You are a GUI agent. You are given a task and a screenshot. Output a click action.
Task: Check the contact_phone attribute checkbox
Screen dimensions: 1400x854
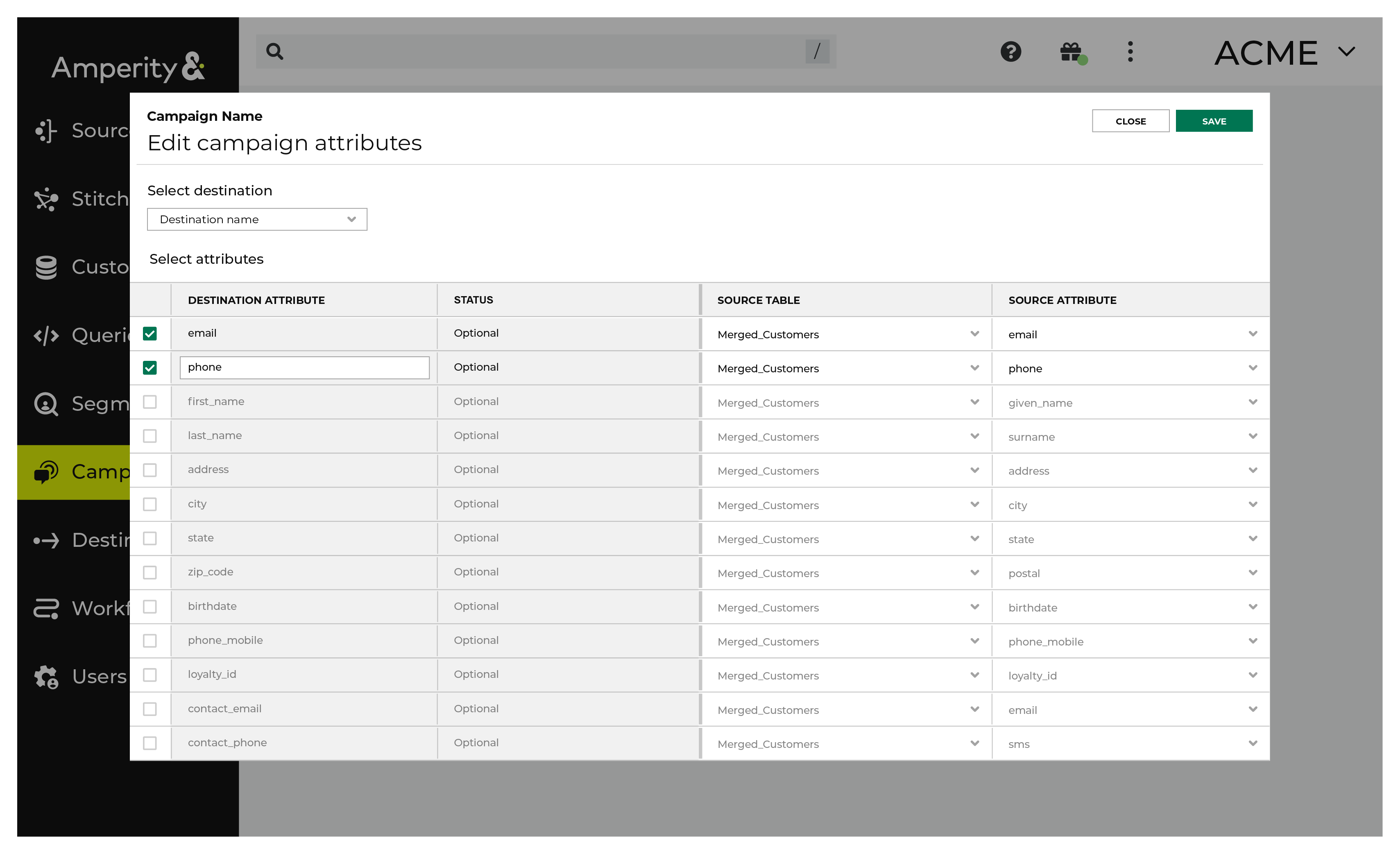pyautogui.click(x=150, y=743)
